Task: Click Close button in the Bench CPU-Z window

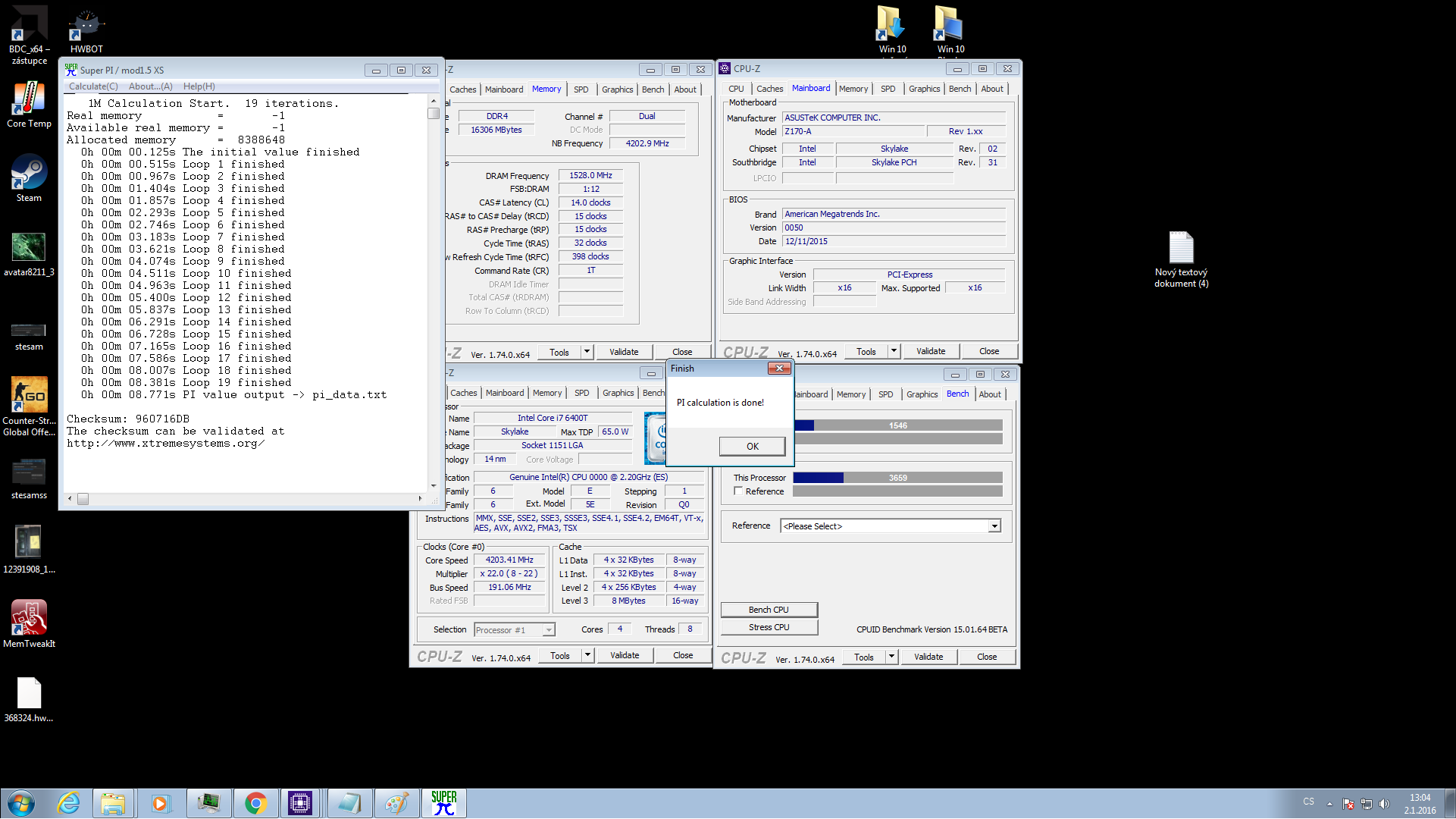Action: [986, 657]
